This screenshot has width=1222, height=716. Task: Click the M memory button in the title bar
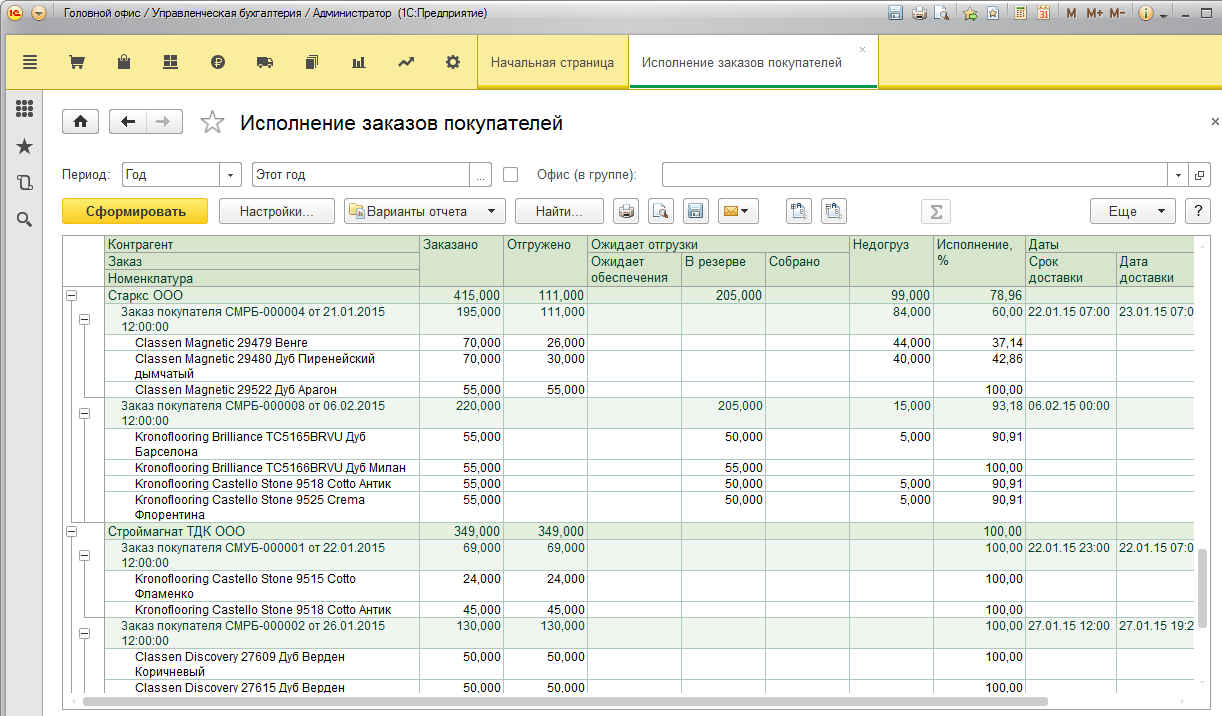pos(1072,14)
